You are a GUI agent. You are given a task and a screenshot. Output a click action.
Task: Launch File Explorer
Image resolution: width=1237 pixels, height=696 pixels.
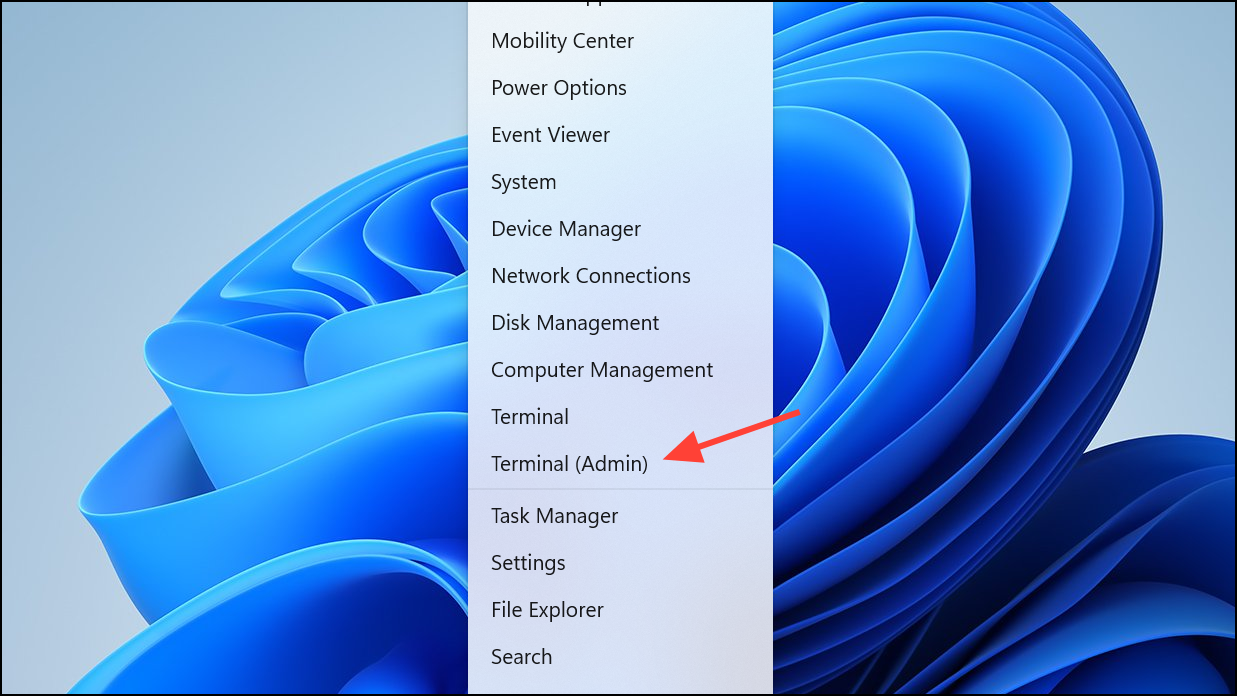click(620, 610)
